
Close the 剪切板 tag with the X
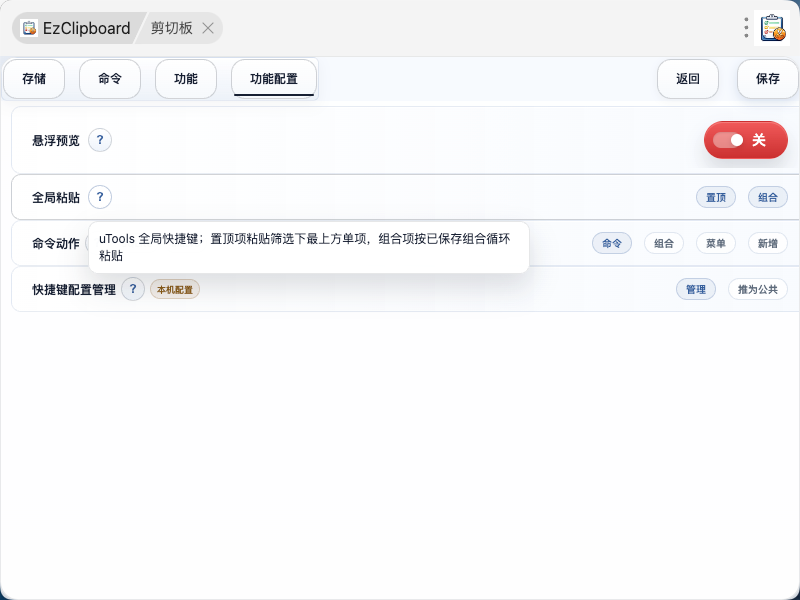tap(208, 28)
